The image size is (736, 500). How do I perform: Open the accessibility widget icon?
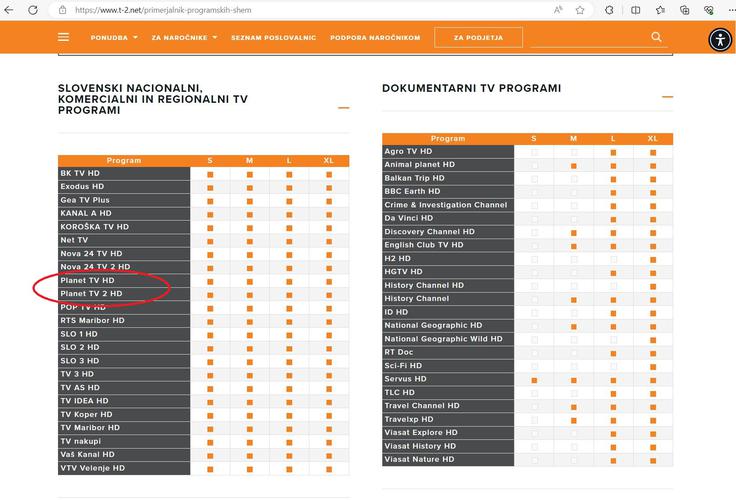[x=720, y=39]
